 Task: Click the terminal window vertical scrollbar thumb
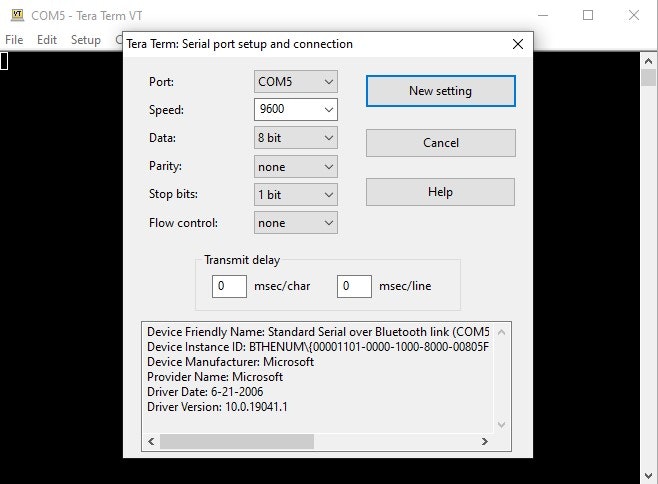[649, 78]
